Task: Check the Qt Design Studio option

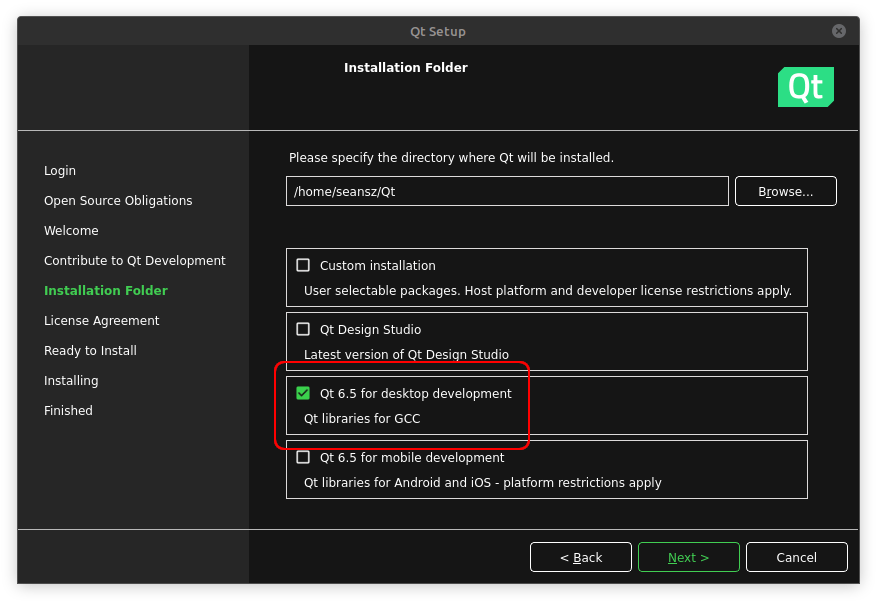Action: click(303, 329)
